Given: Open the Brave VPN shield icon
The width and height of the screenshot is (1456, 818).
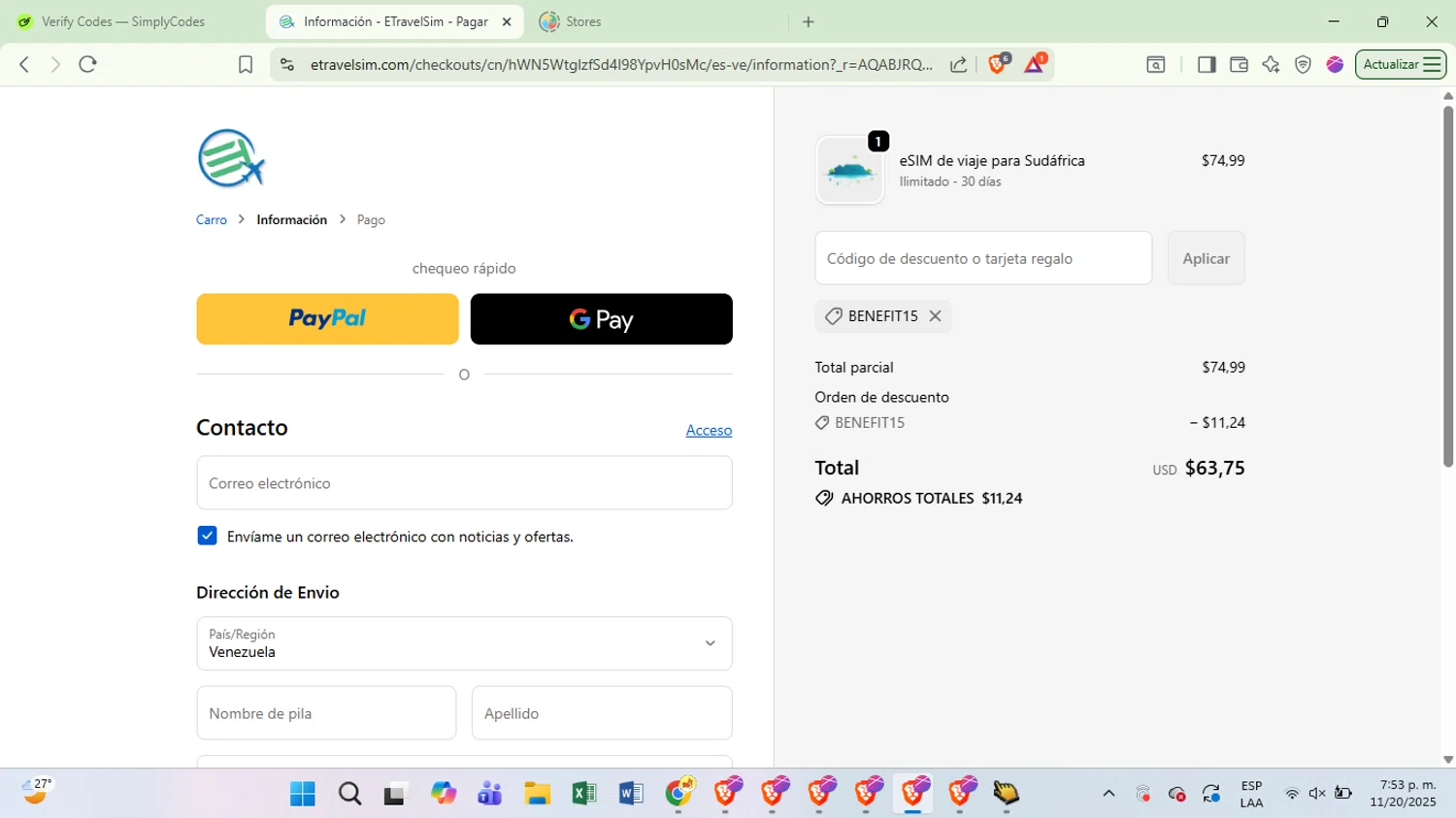Looking at the screenshot, I should 1303,64.
